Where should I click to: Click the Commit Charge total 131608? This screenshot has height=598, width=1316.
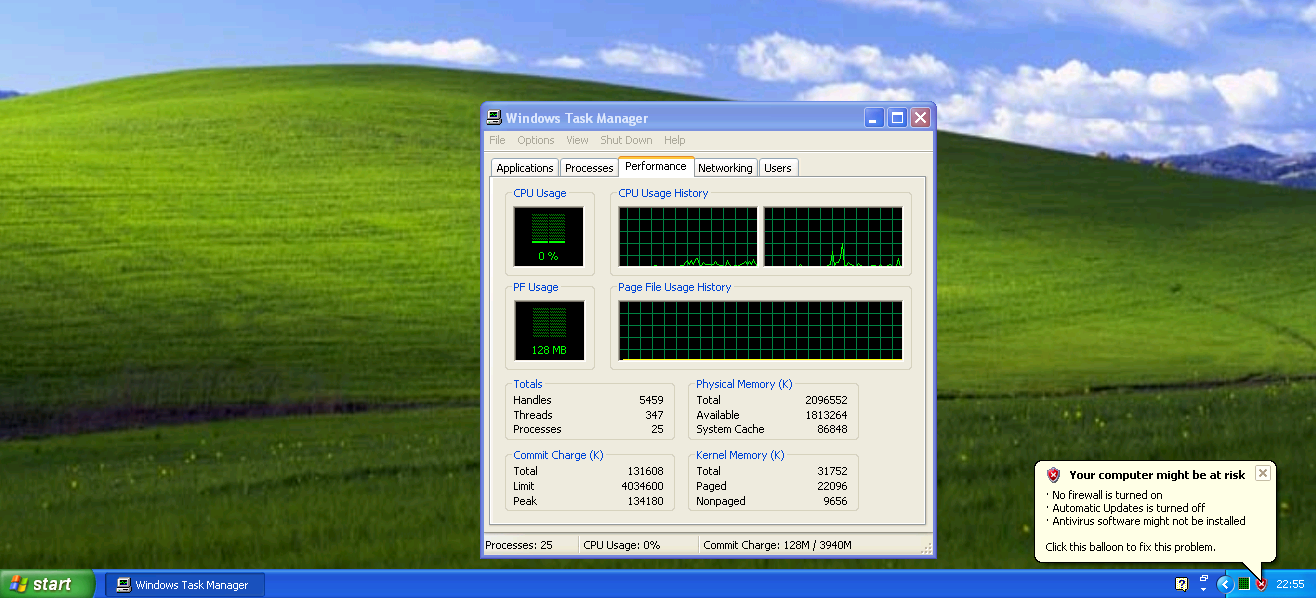point(645,471)
